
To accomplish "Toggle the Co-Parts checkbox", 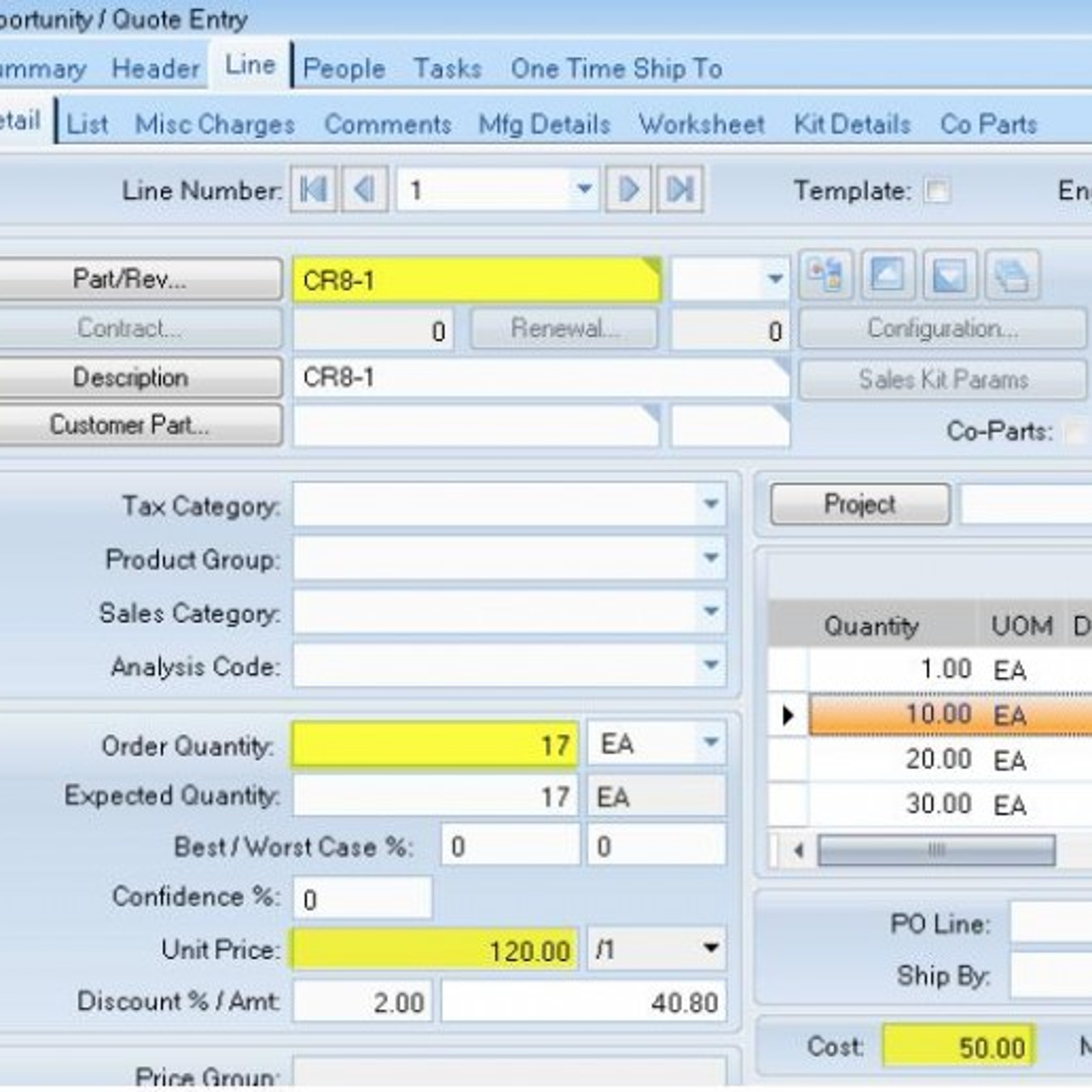I will tap(1076, 431).
